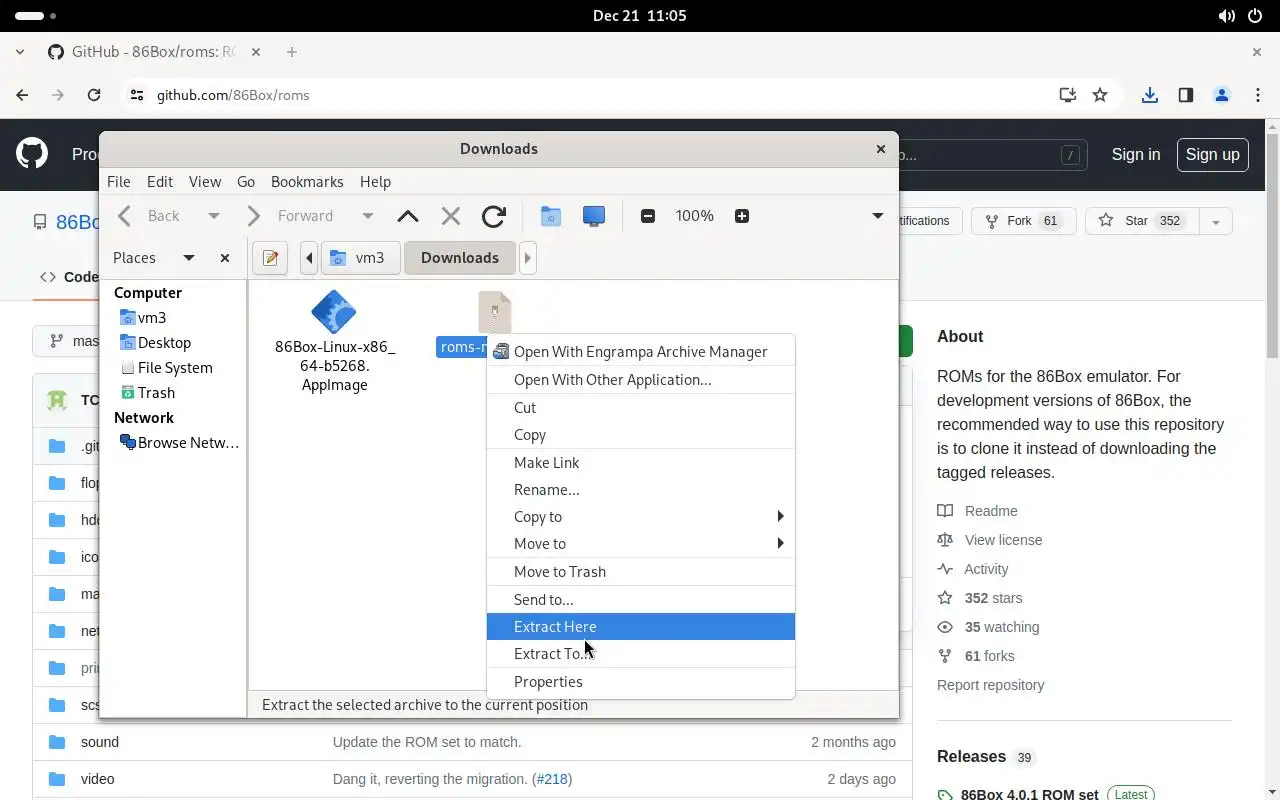The width and height of the screenshot is (1280, 800).
Task: Select Browse Network in the sidebar
Action: click(188, 443)
